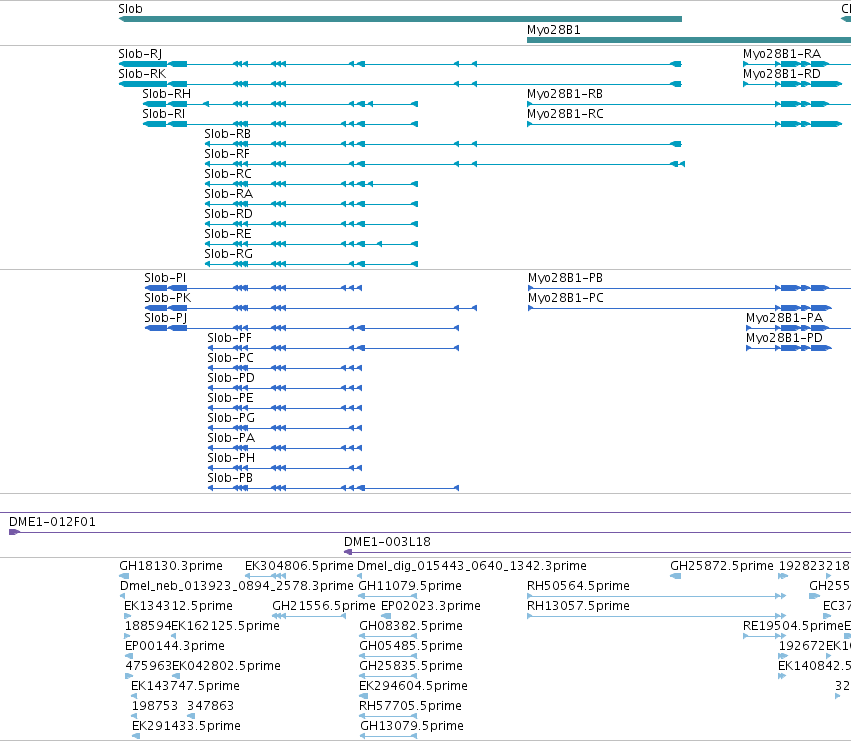The width and height of the screenshot is (851, 741).
Task: Choose the Slob-RE transcript label
Action: pos(228,234)
